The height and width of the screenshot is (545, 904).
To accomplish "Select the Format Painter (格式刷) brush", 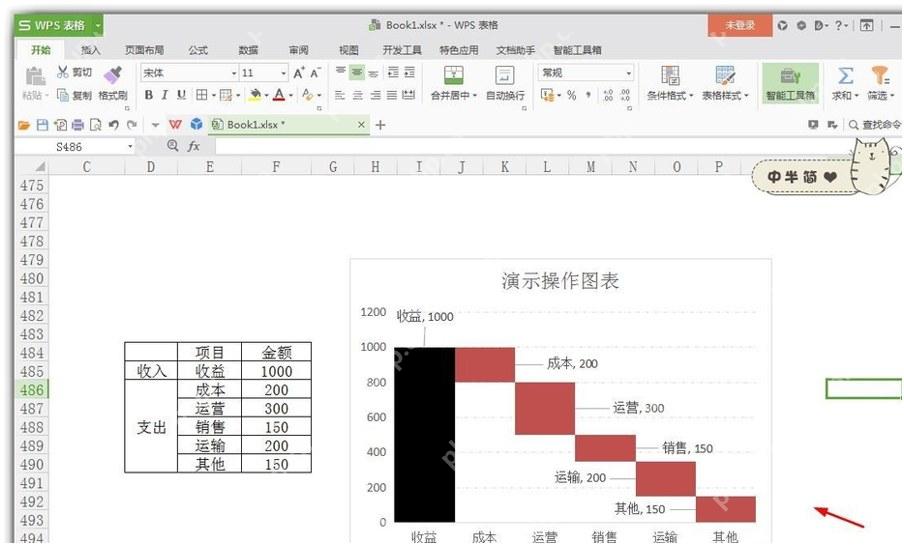I will (x=112, y=74).
